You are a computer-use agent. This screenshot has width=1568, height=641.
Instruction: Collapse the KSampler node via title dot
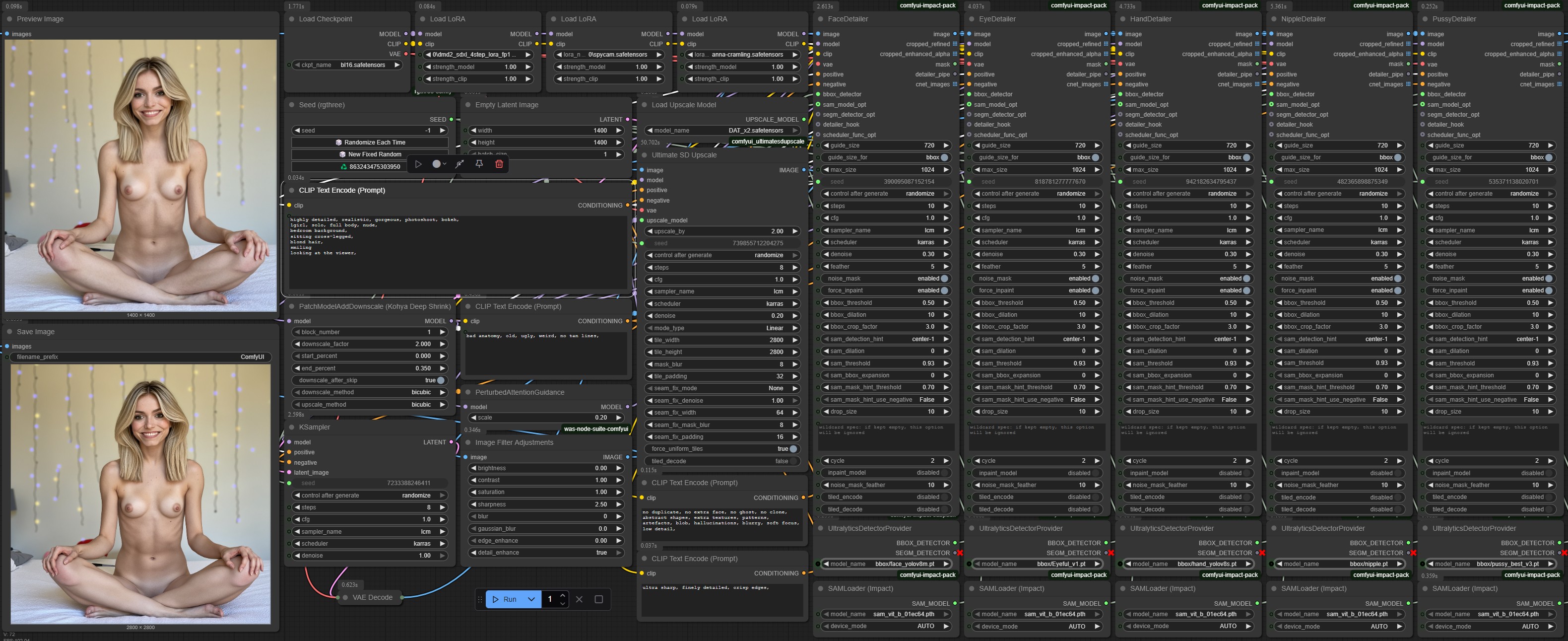click(292, 427)
